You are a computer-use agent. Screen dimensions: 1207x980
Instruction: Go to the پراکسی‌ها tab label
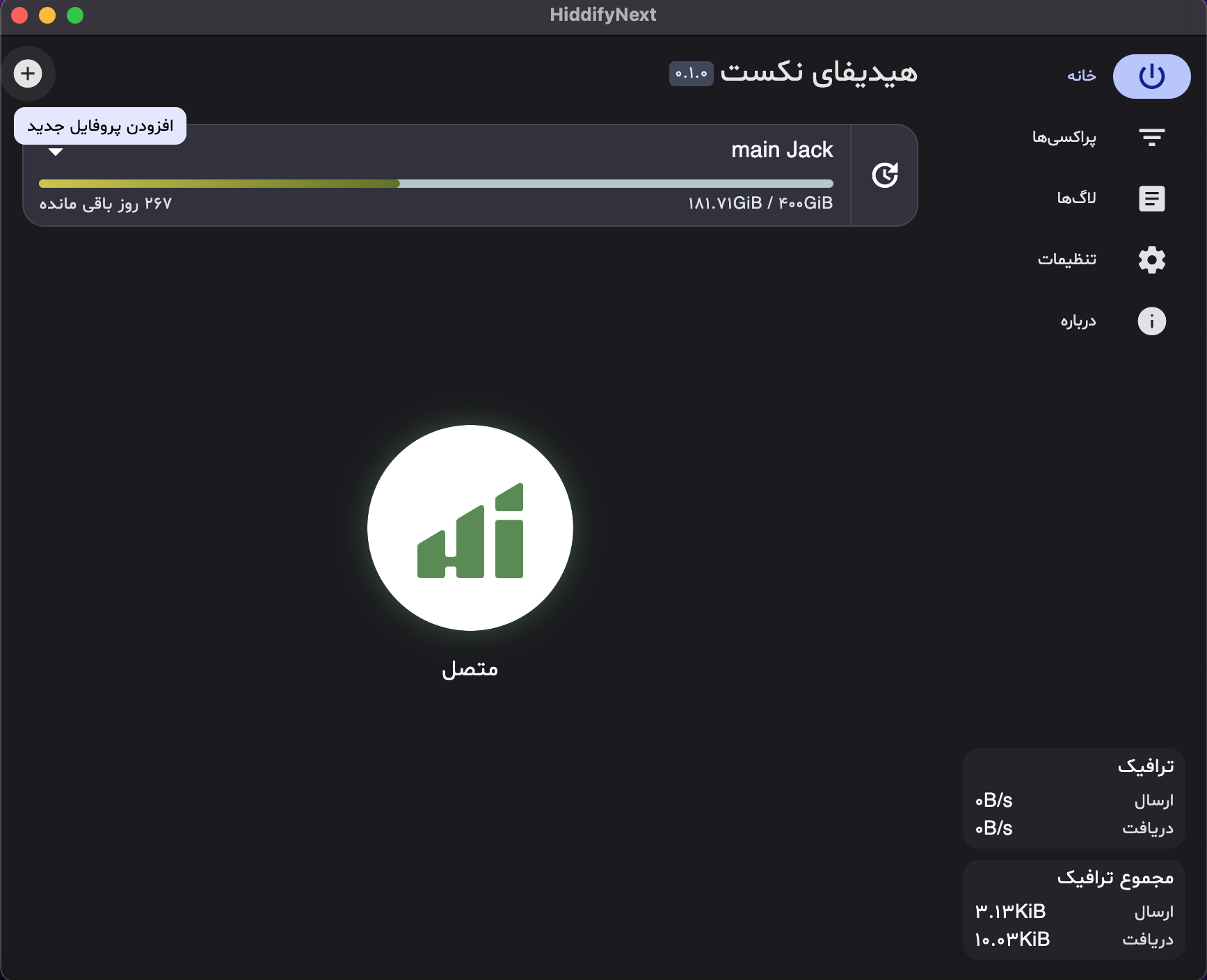click(1064, 137)
